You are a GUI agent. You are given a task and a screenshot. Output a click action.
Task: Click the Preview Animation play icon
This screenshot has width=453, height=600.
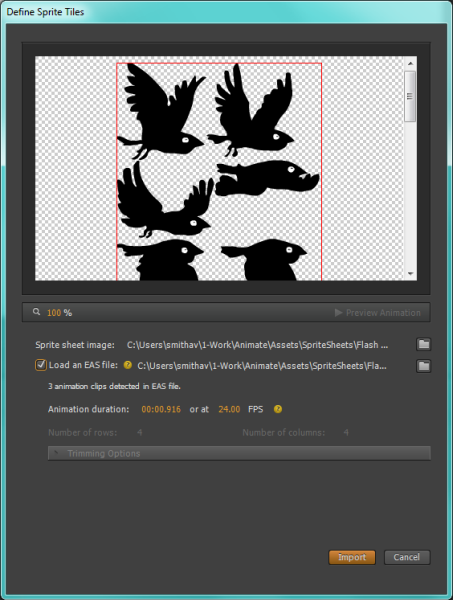pyautogui.click(x=338, y=313)
